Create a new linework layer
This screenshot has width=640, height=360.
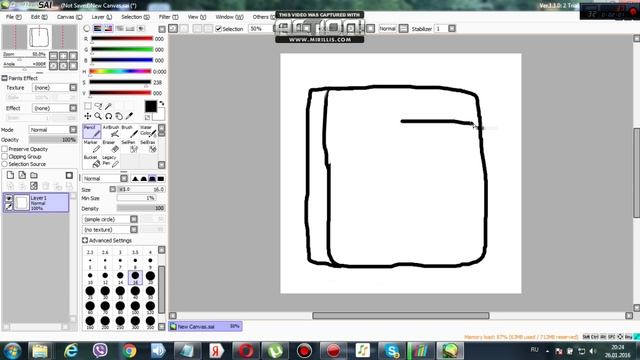tap(22, 175)
